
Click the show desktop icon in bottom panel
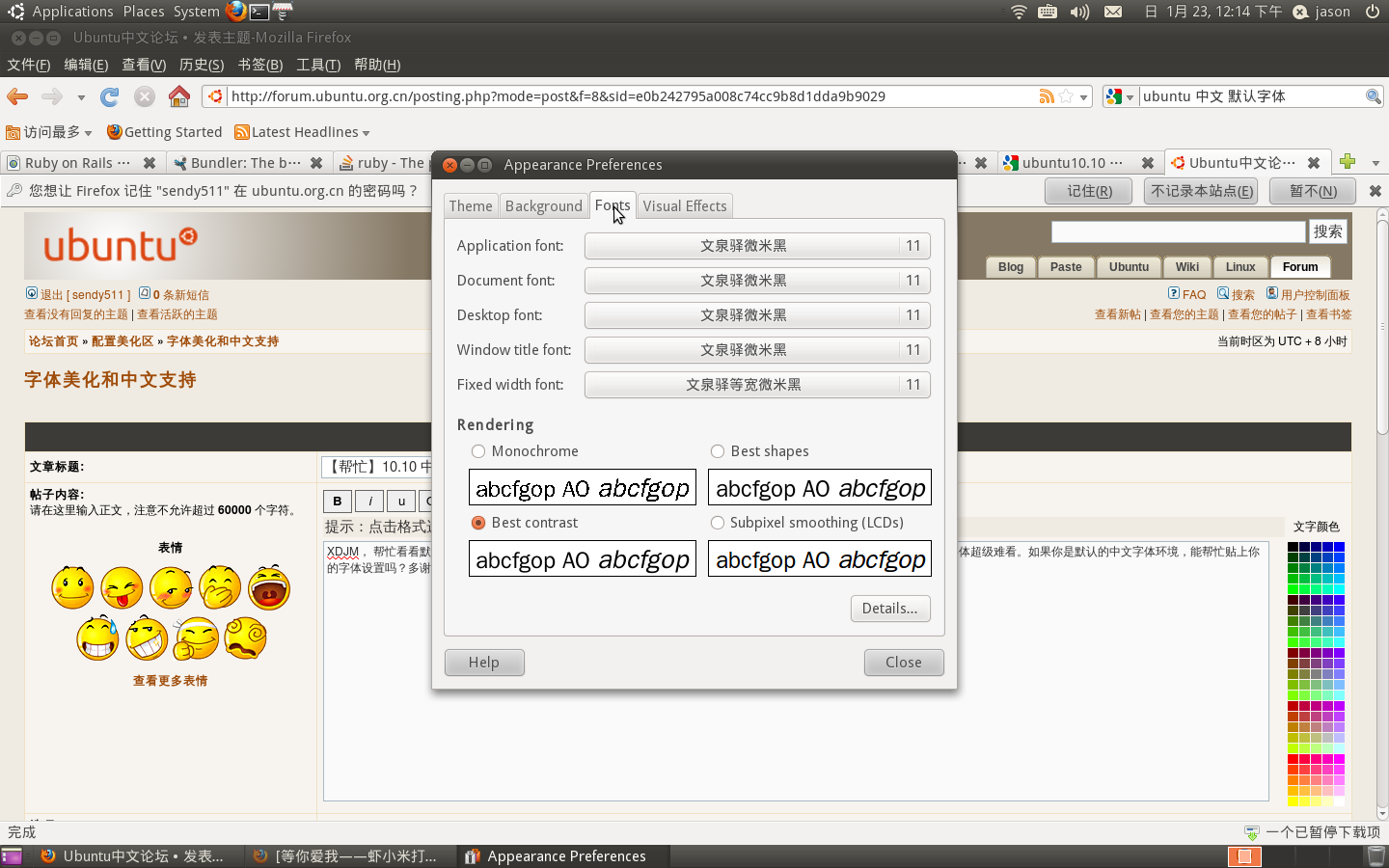pos(12,856)
